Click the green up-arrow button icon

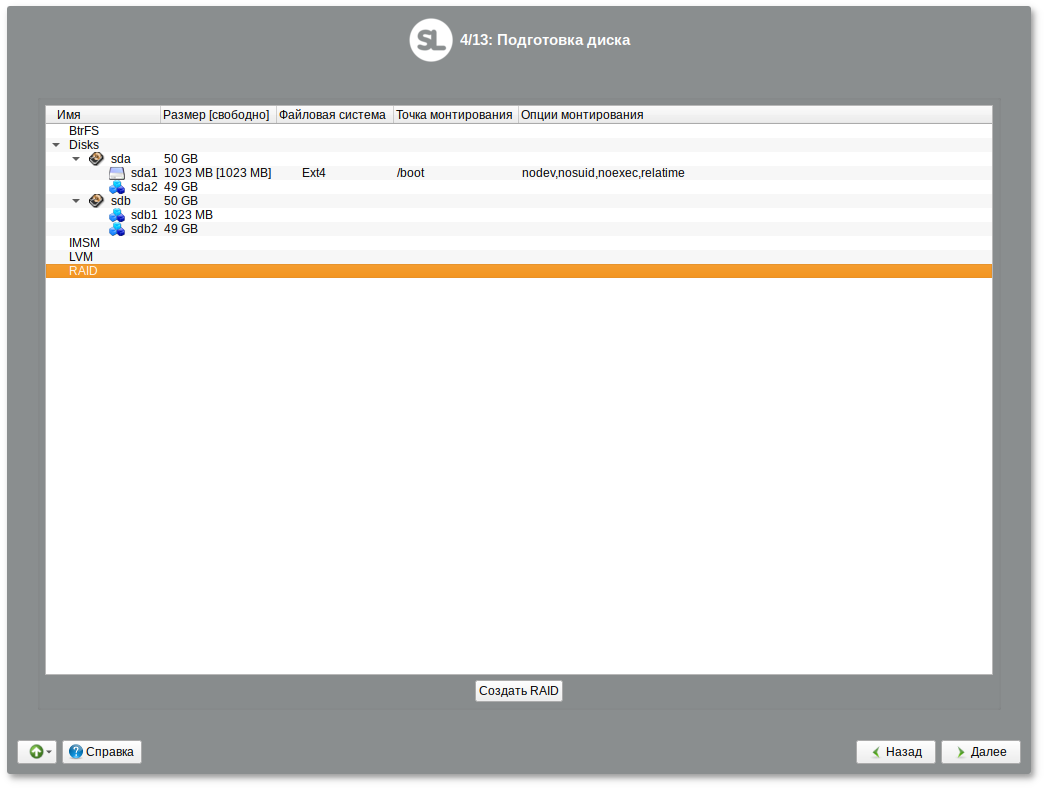click(x=35, y=752)
